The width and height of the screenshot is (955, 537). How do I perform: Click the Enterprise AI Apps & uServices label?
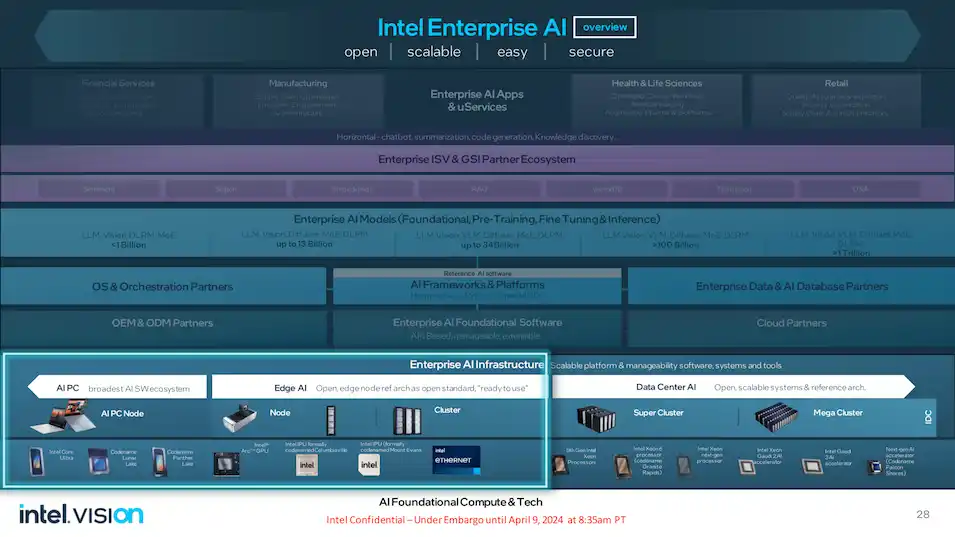(x=477, y=100)
